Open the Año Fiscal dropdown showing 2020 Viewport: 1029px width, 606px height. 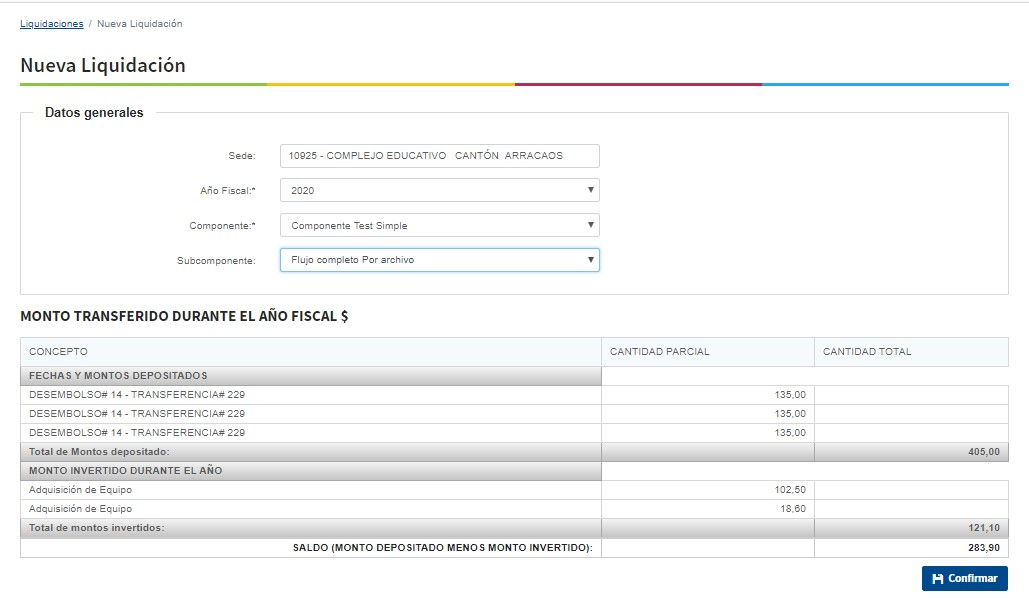tap(439, 190)
